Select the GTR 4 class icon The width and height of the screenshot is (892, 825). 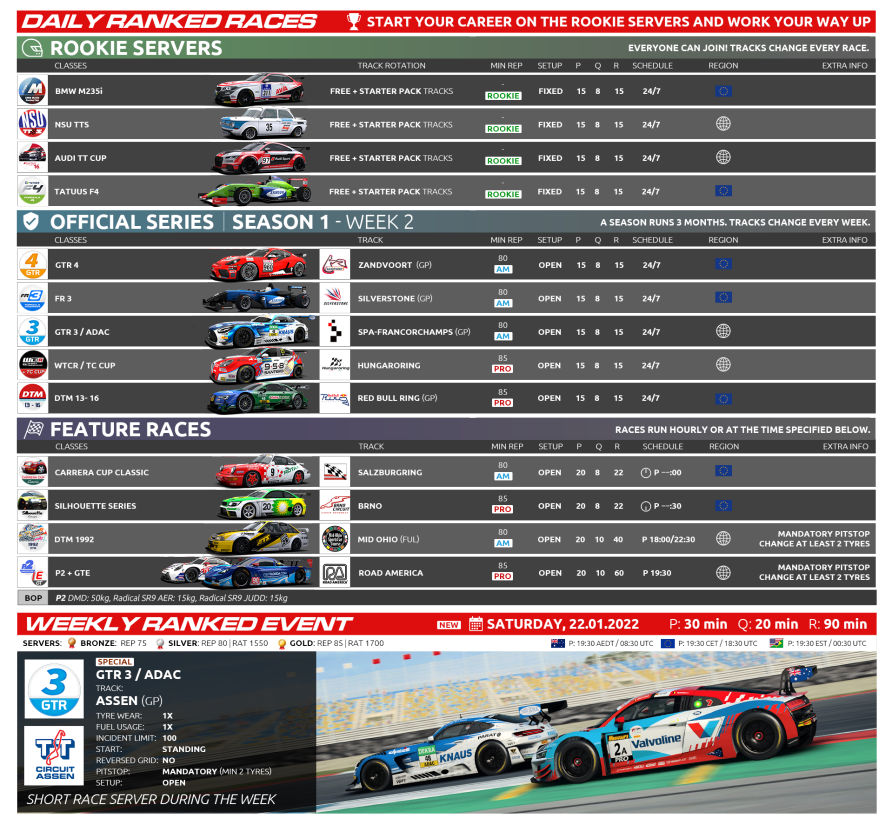33,265
